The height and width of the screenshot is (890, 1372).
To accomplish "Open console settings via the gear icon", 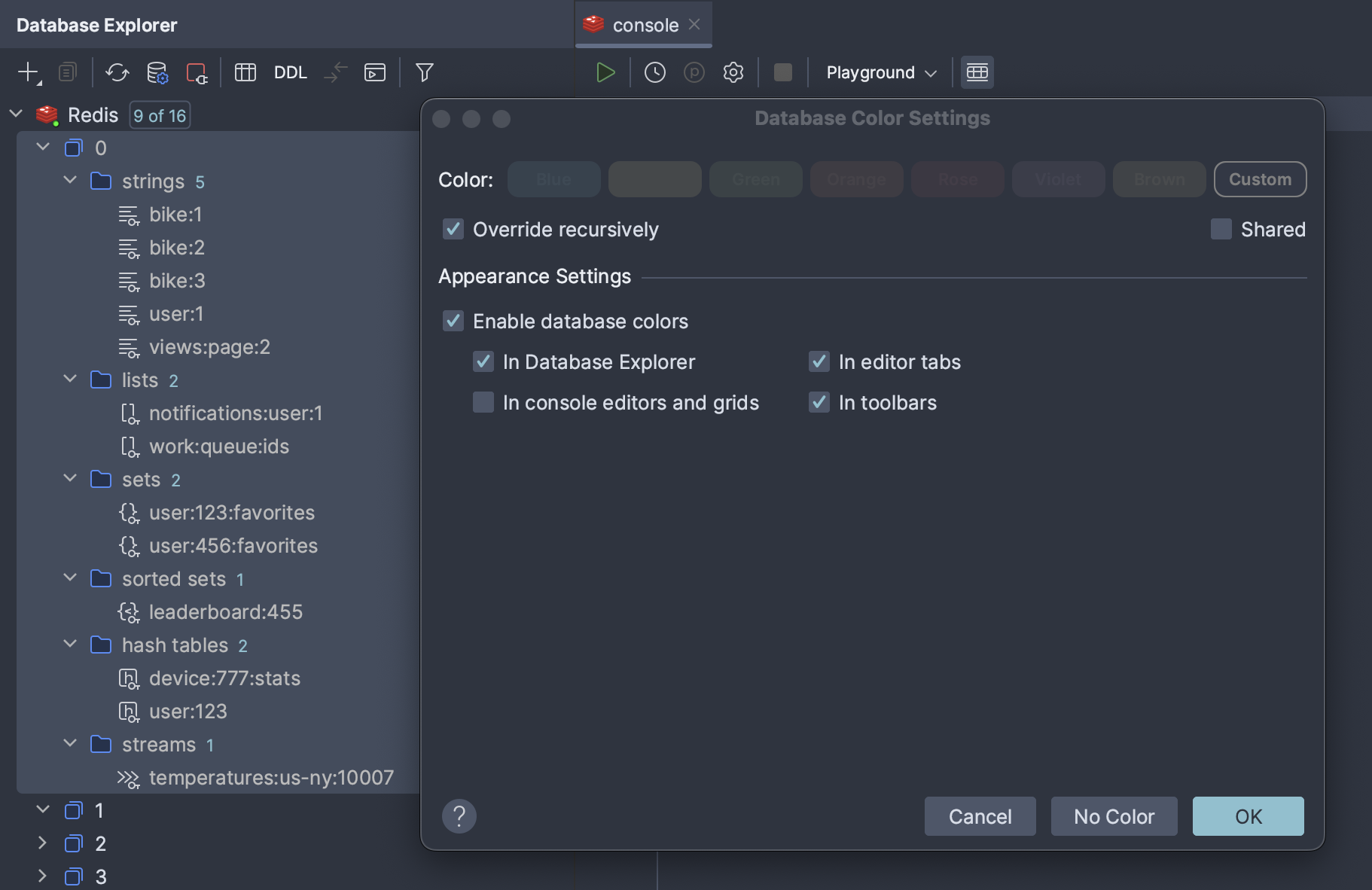I will [x=733, y=72].
